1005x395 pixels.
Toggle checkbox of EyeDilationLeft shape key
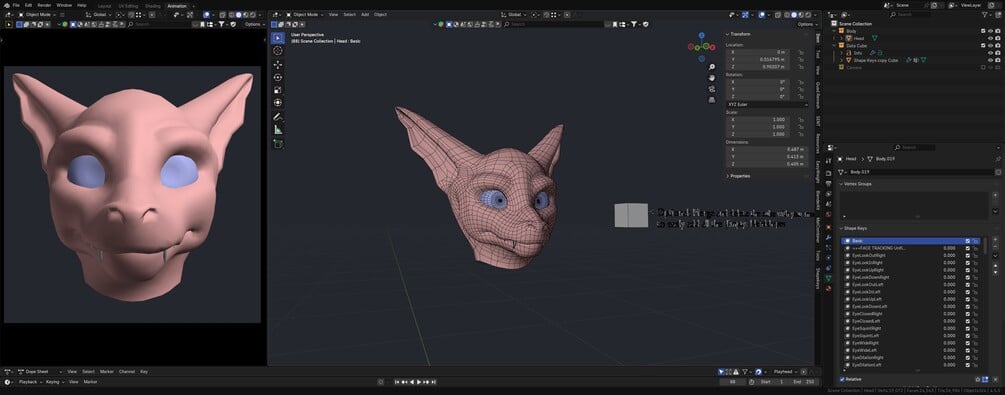(x=968, y=365)
